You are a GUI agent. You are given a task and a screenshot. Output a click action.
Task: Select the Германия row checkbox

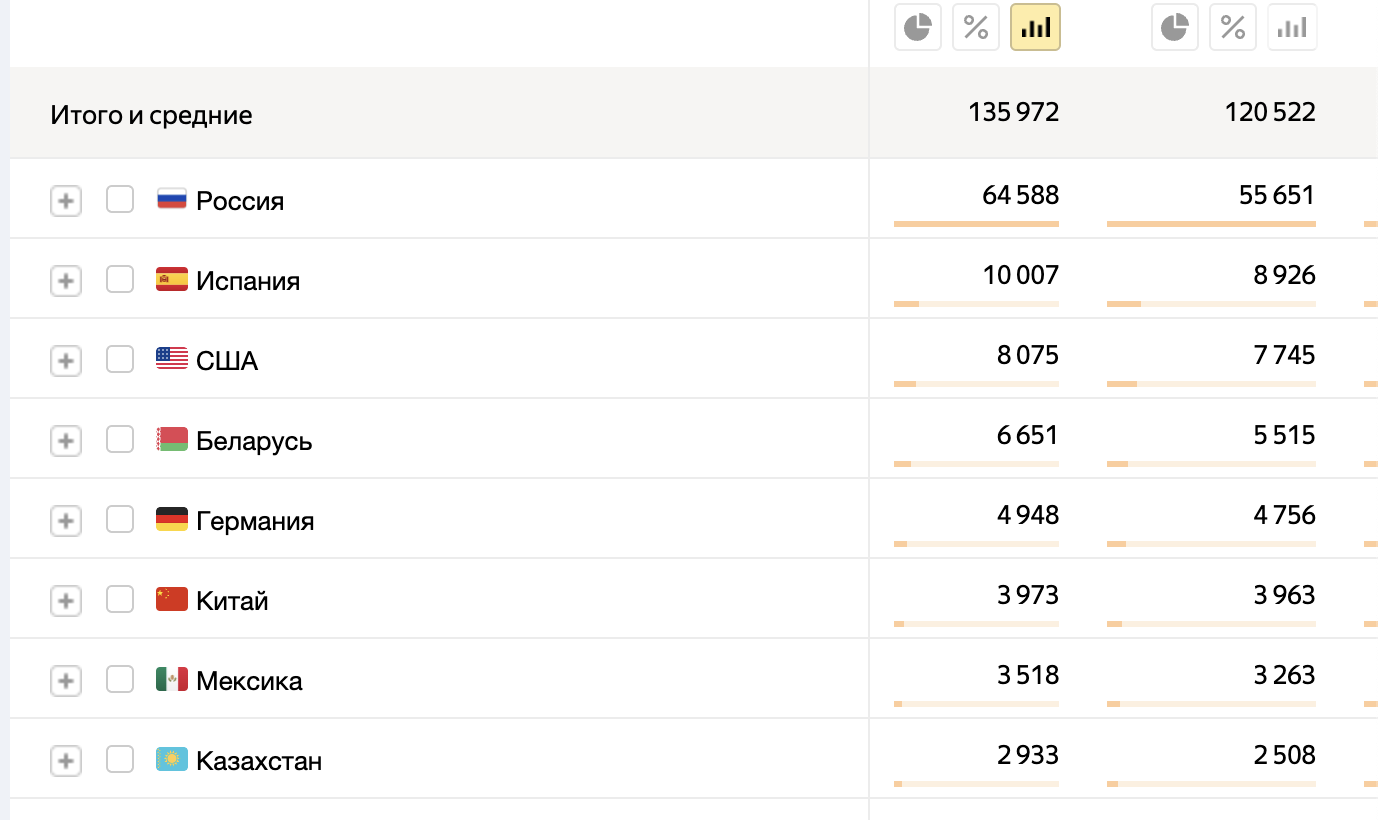[120, 520]
